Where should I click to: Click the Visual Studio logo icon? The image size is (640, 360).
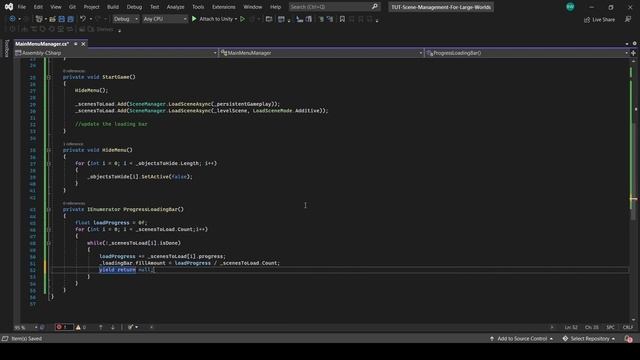tap(9, 7)
